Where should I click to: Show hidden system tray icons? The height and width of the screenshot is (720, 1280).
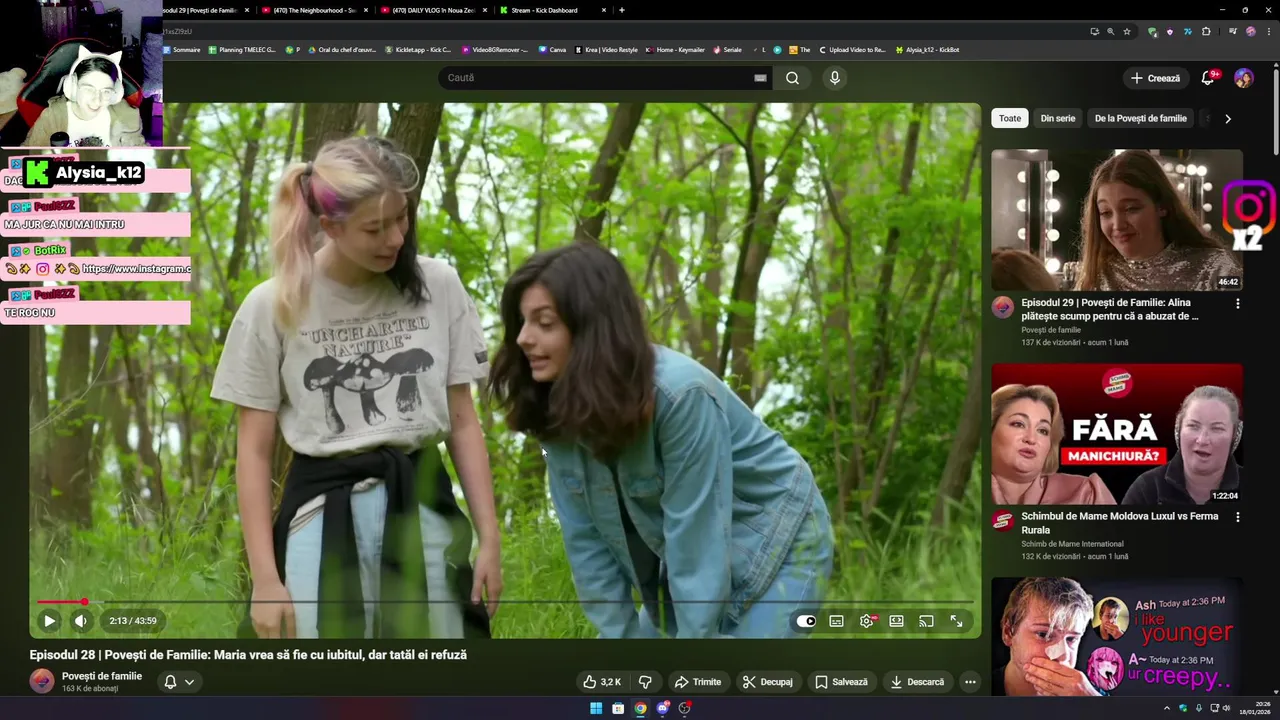click(1166, 708)
